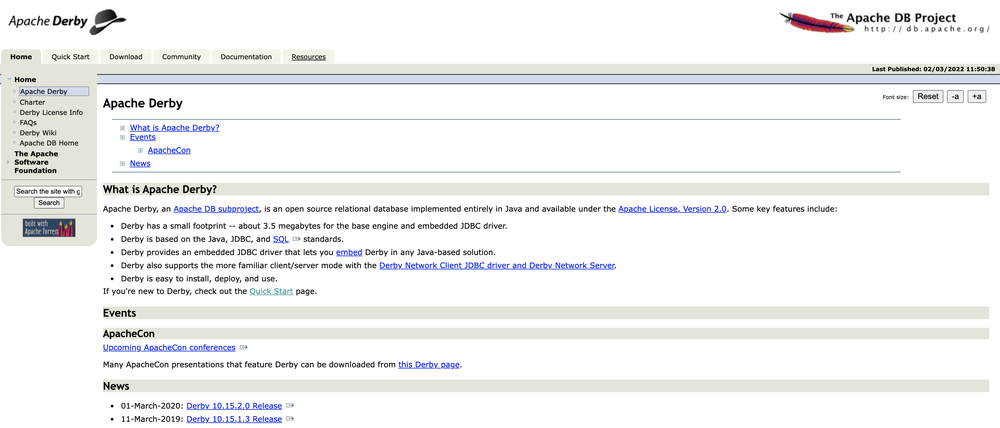The width and height of the screenshot is (1000, 428).
Task: Click the 01-March-2020 date text
Action: tap(152, 406)
